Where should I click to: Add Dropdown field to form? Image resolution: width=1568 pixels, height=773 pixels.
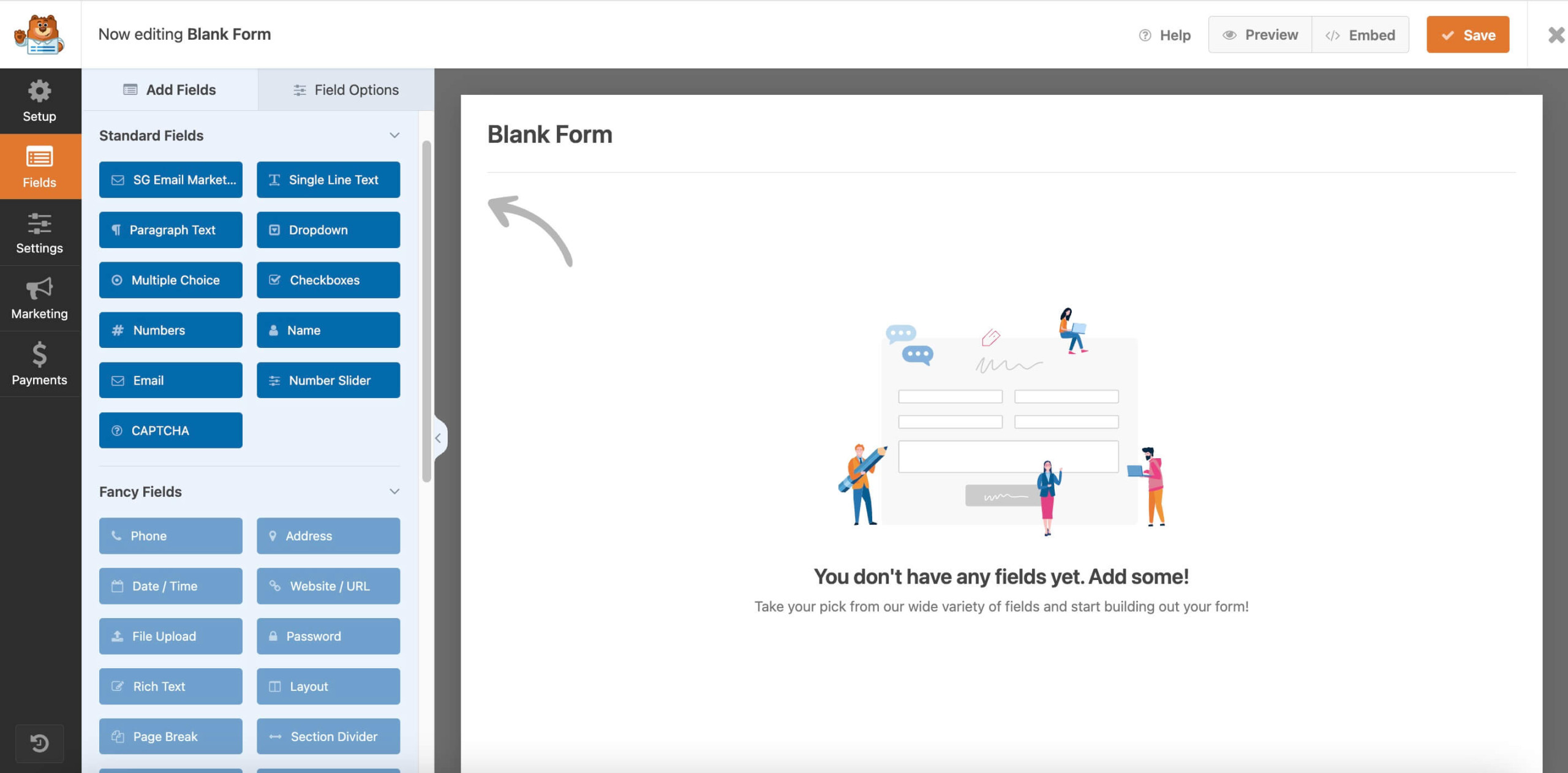328,230
